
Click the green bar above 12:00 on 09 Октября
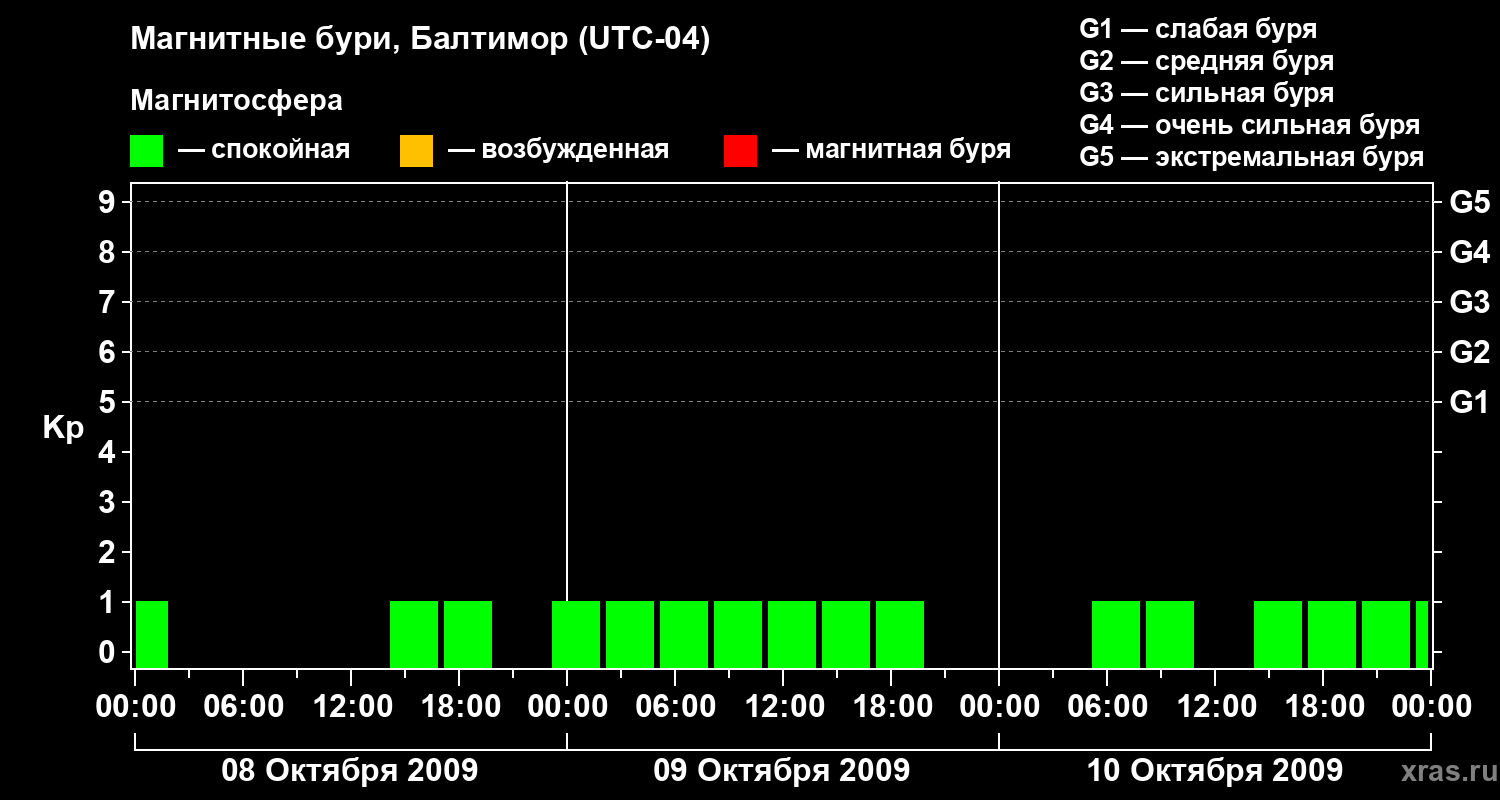792,634
